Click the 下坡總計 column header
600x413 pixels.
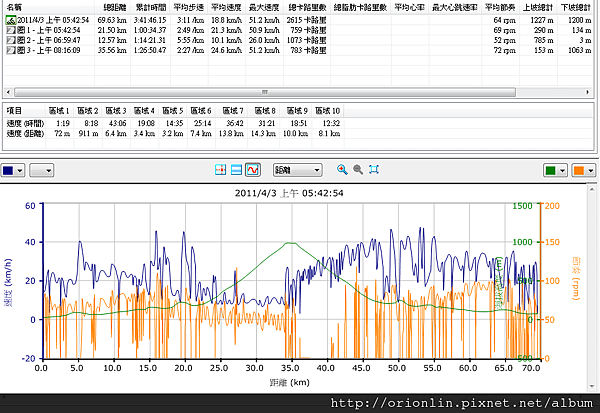575,7
